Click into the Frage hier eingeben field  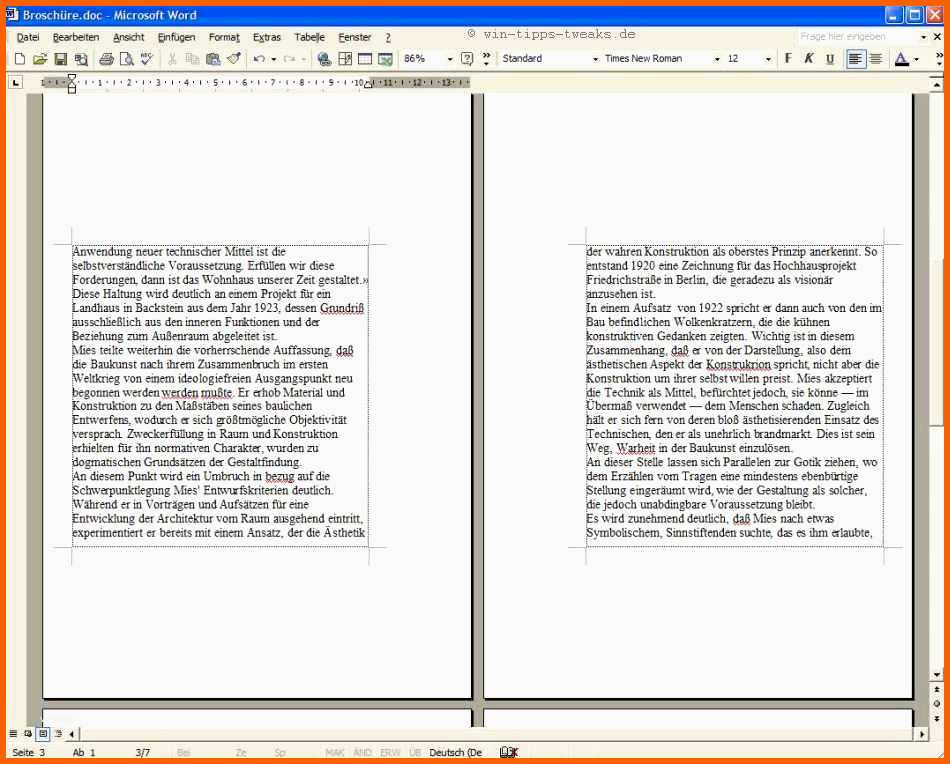858,37
